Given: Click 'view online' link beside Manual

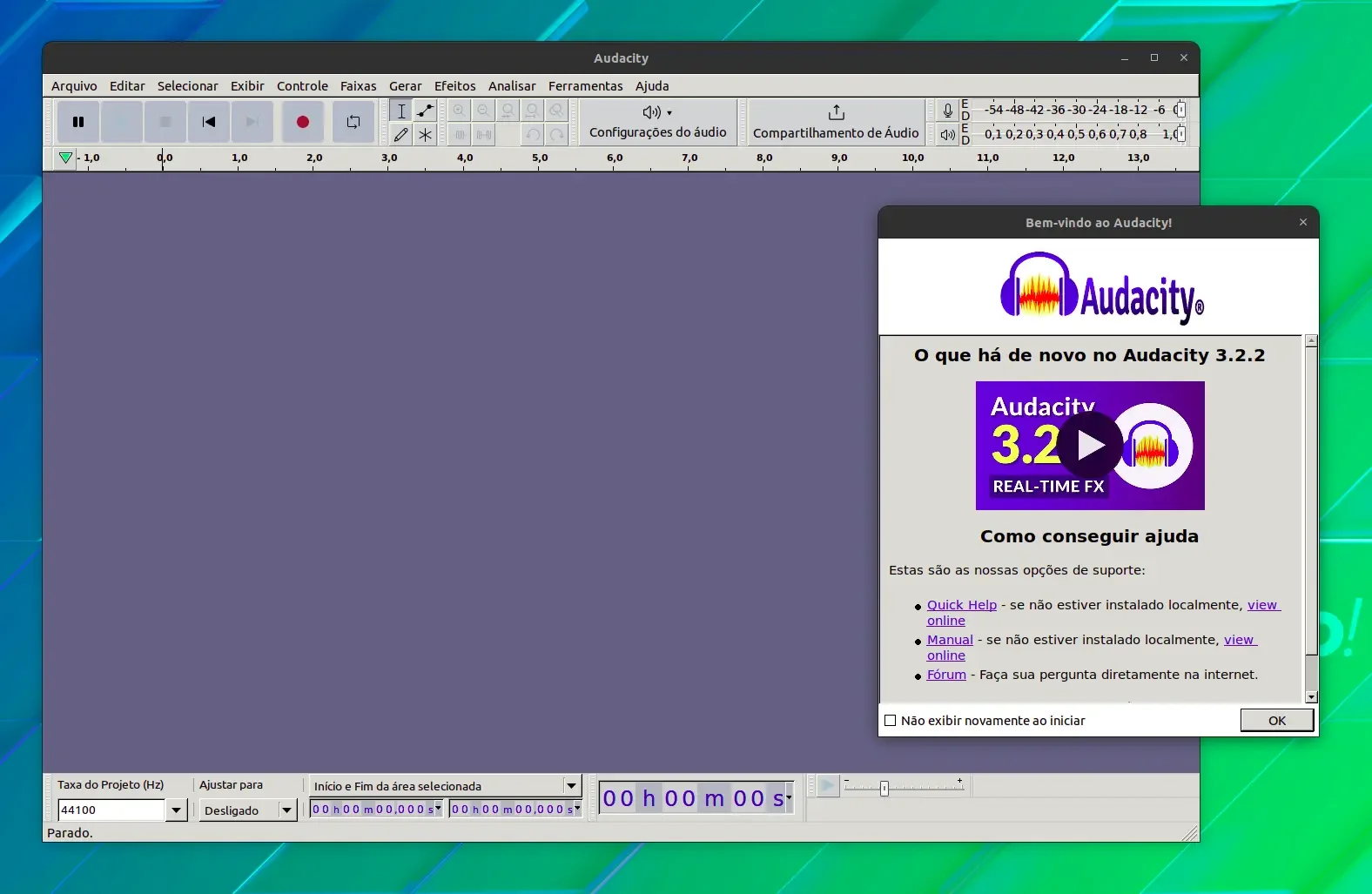Looking at the screenshot, I should (x=1239, y=640).
